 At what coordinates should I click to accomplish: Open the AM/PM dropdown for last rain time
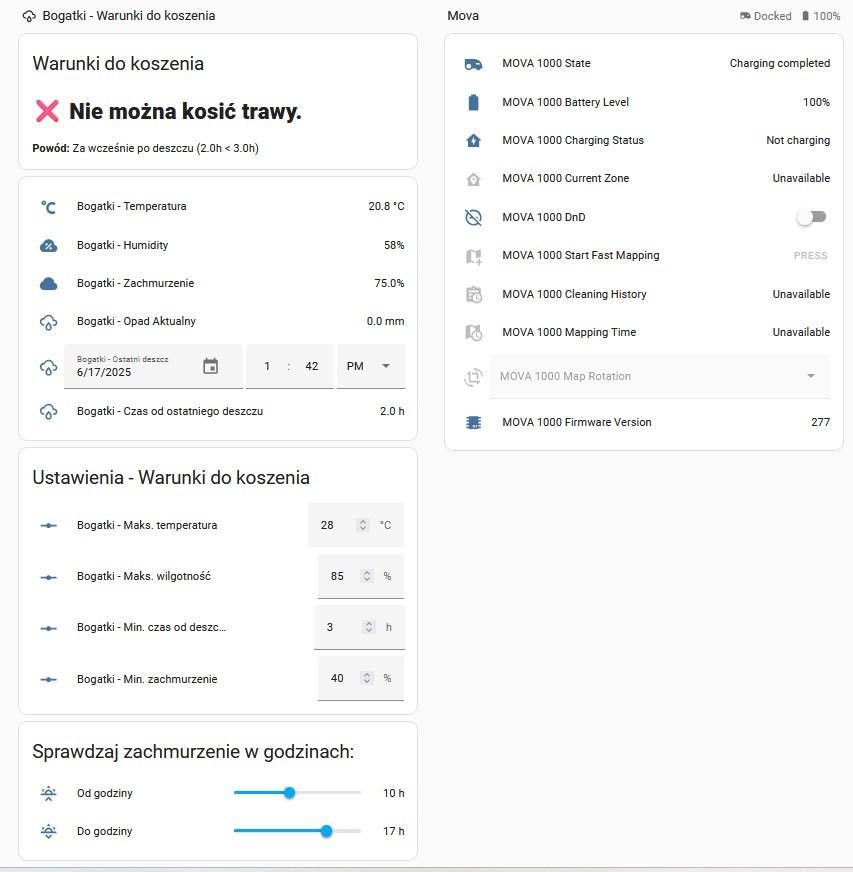click(x=370, y=366)
